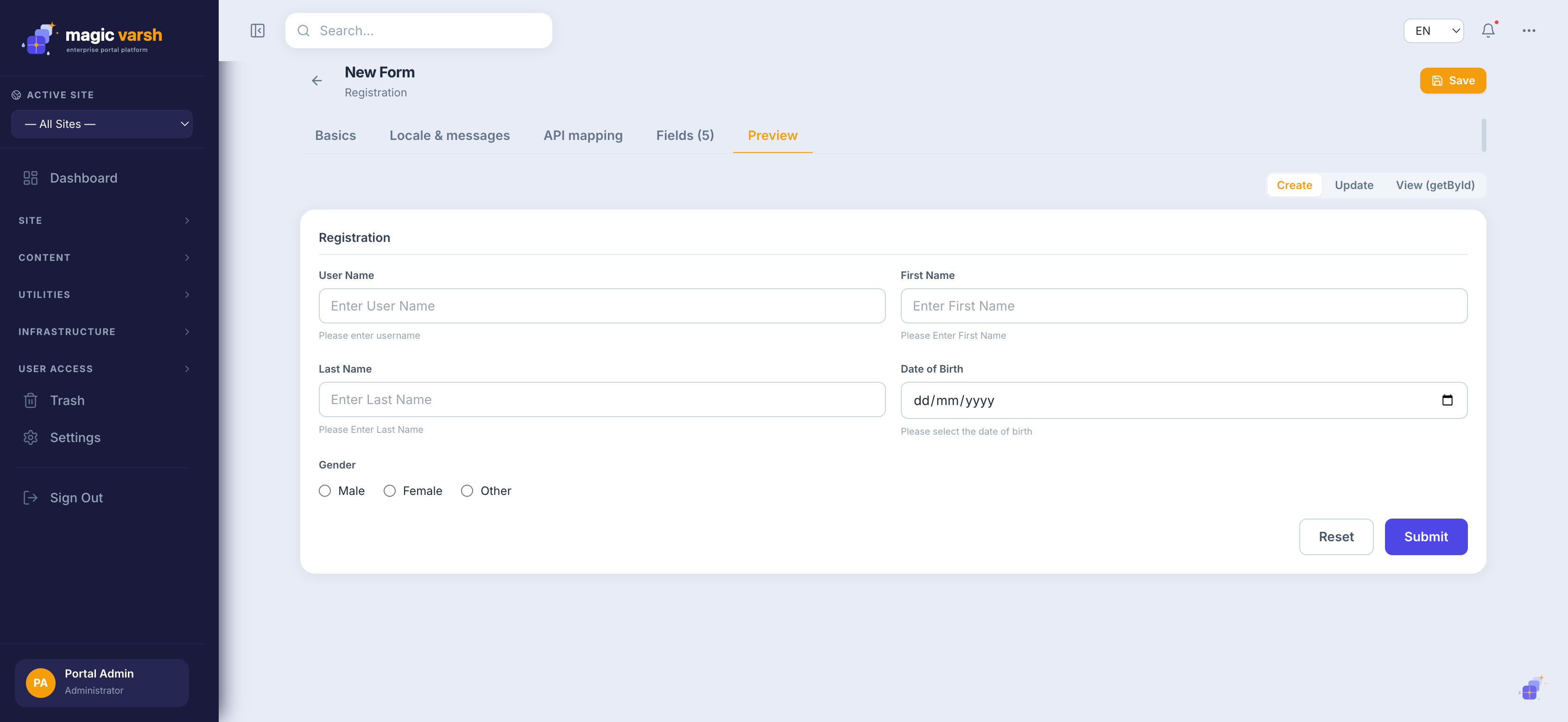The image size is (1568, 722).
Task: Collapse the sidebar panel icon
Action: click(258, 31)
